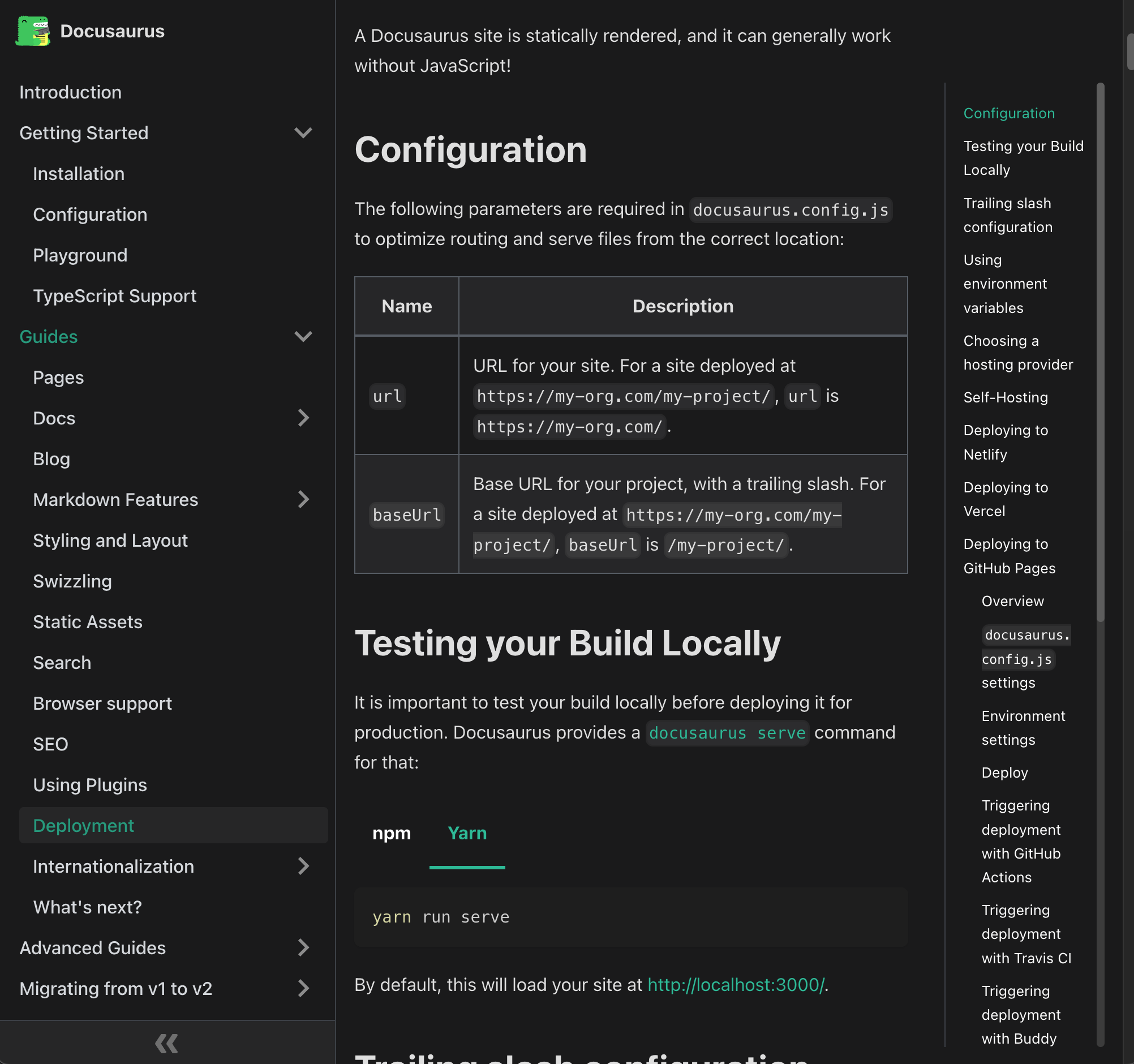Expand Migrating from v1 to v2 arrow
This screenshot has width=1134, height=1064.
303,988
